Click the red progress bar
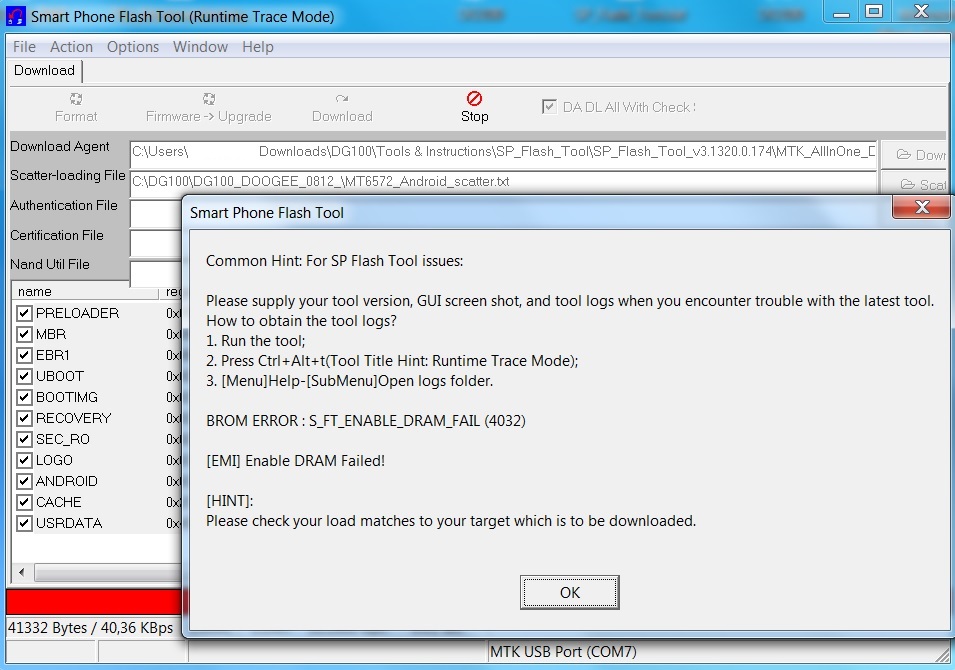This screenshot has width=955, height=670. (94, 602)
